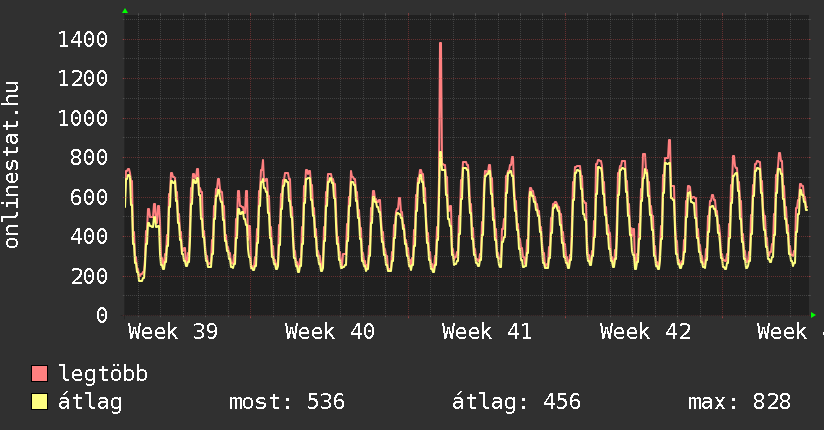Select the Week 40 axis label

(330, 332)
